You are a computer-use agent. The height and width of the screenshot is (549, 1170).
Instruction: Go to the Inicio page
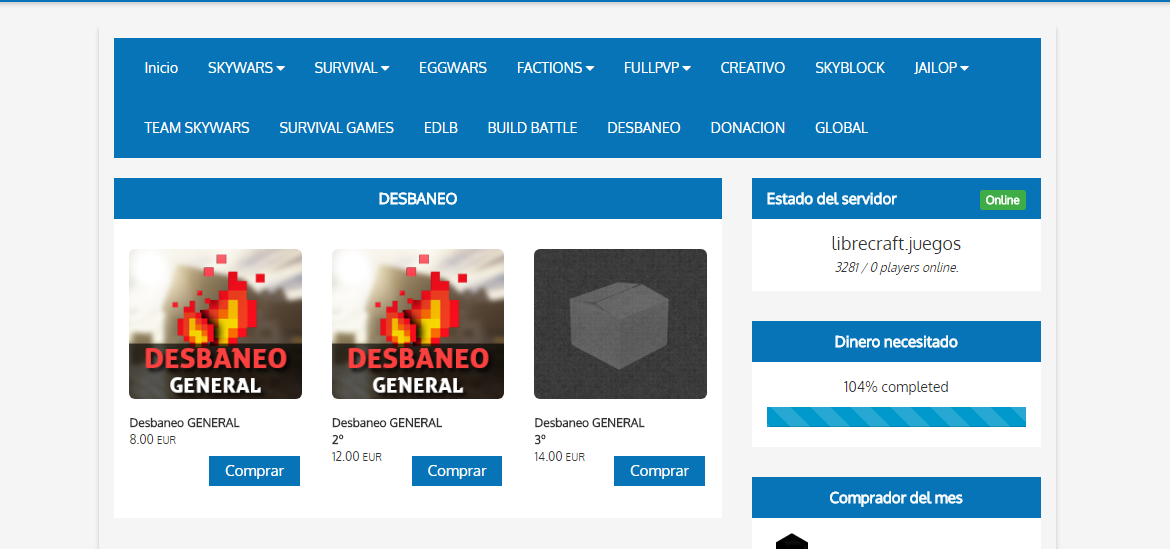(x=161, y=68)
